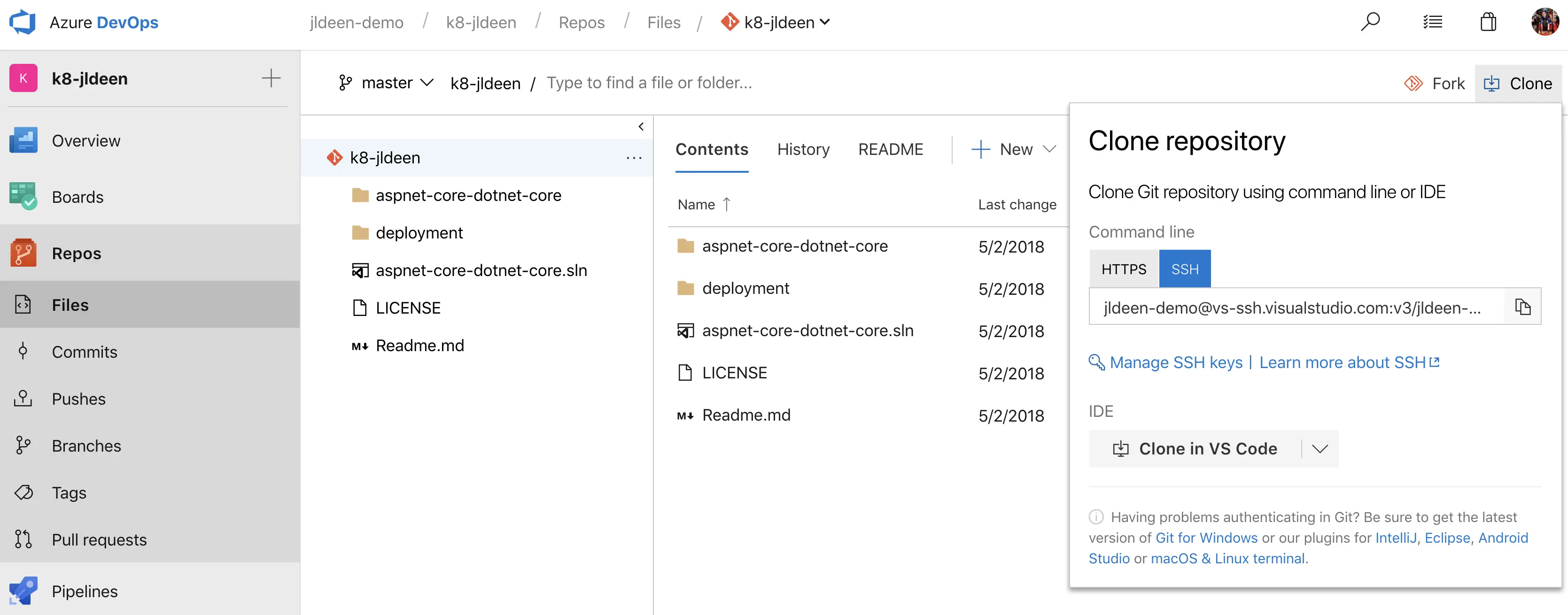Sort by Last change column header
The image size is (1568, 615).
(1017, 204)
